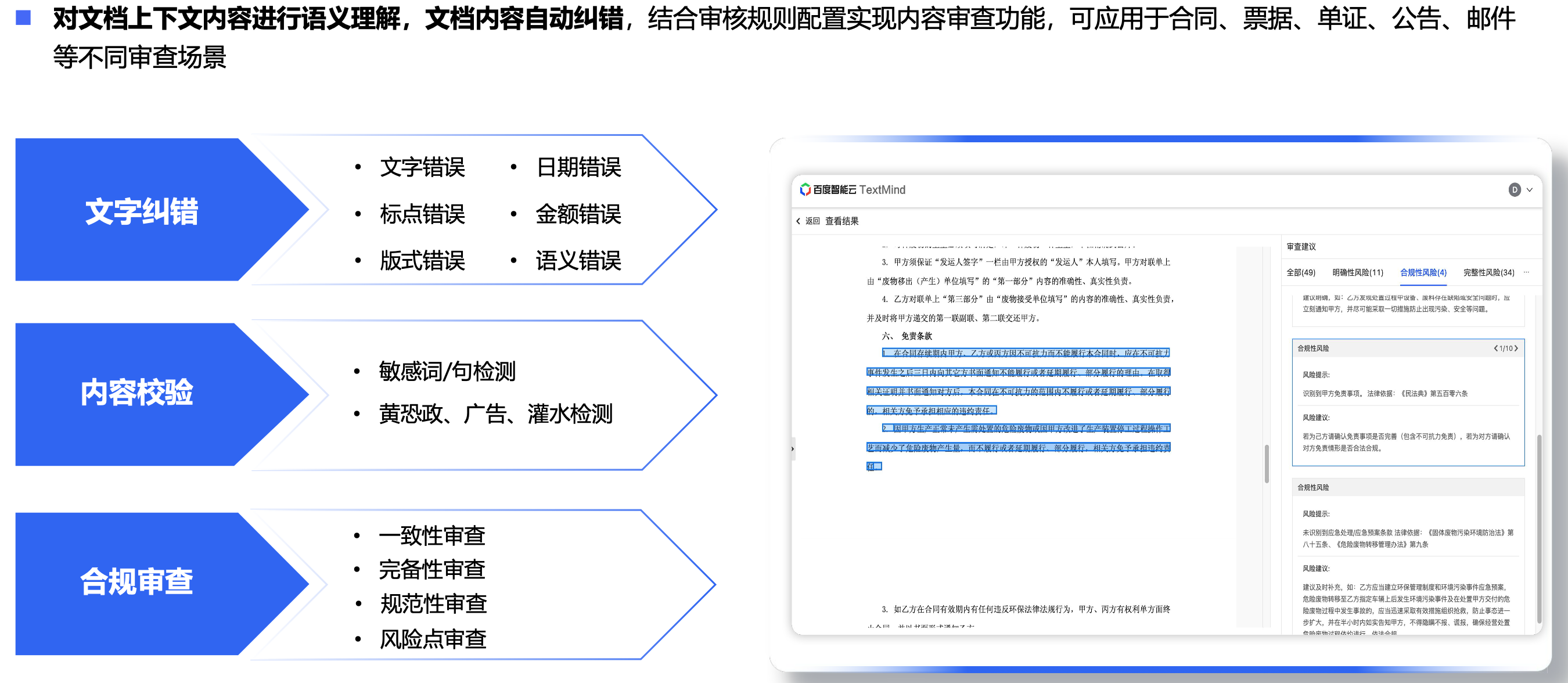Open the 完整性风险(34) tab

(1488, 273)
